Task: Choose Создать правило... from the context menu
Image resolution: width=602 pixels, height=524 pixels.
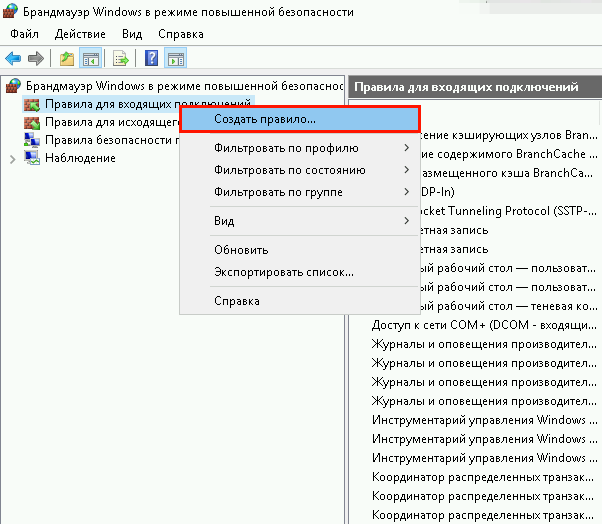Action: tap(299, 119)
